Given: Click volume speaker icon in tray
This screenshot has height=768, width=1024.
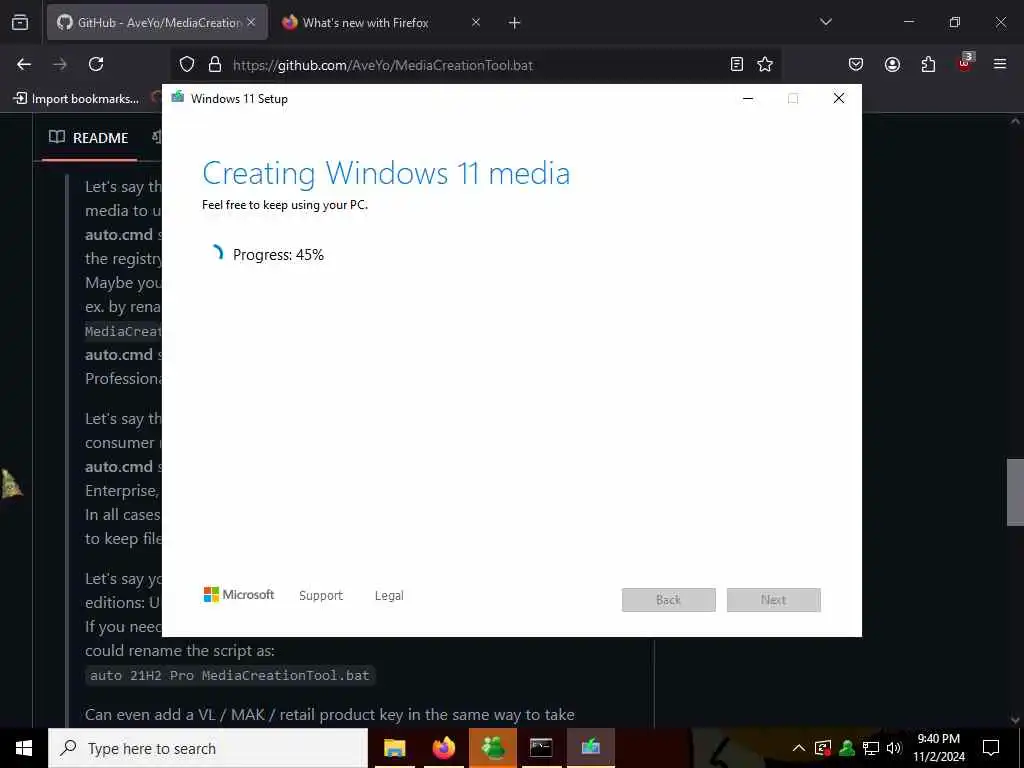Looking at the screenshot, I should click(x=894, y=748).
